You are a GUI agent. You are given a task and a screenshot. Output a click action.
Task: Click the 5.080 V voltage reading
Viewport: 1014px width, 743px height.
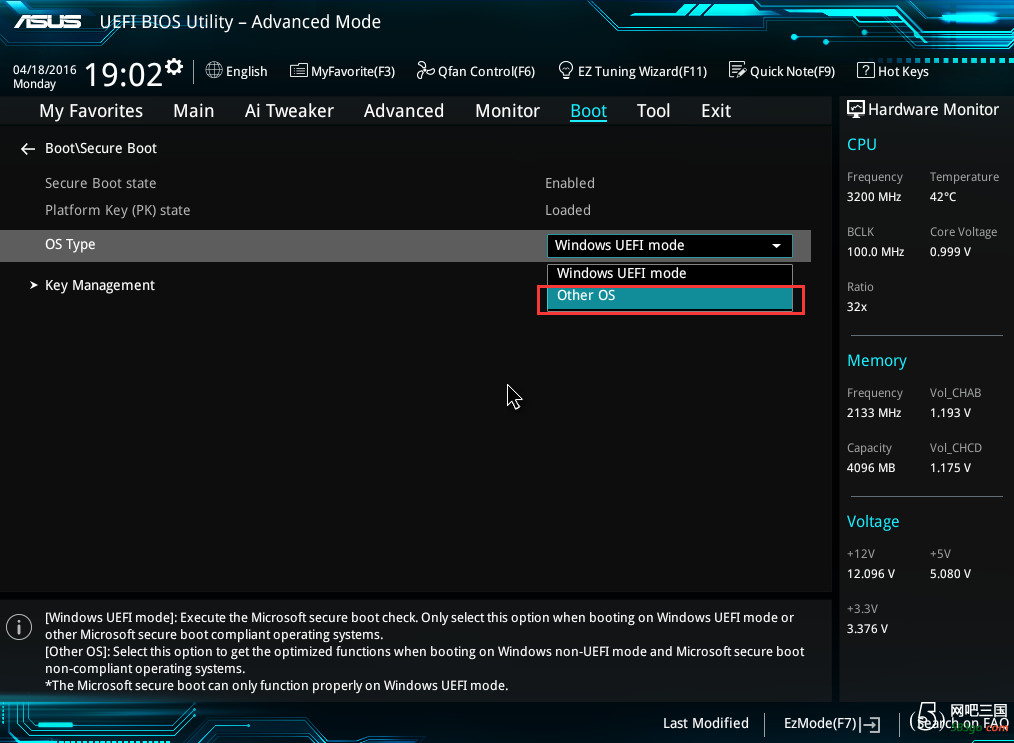[950, 574]
